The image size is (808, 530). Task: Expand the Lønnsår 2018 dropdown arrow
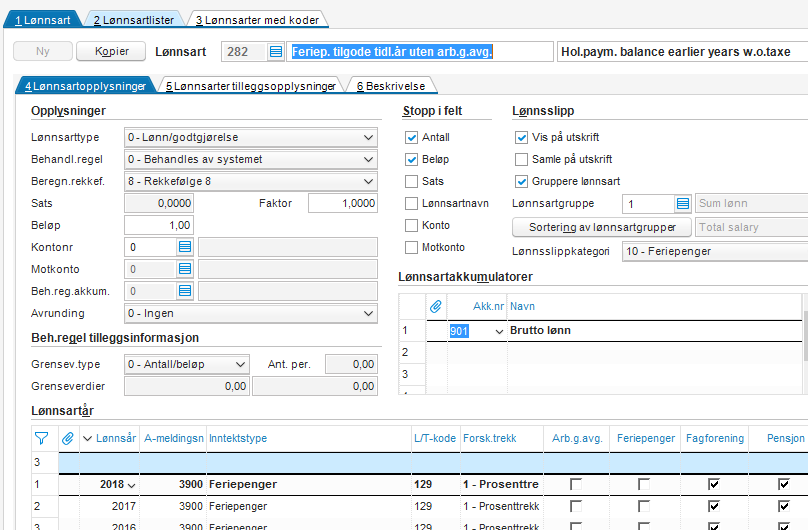131,485
